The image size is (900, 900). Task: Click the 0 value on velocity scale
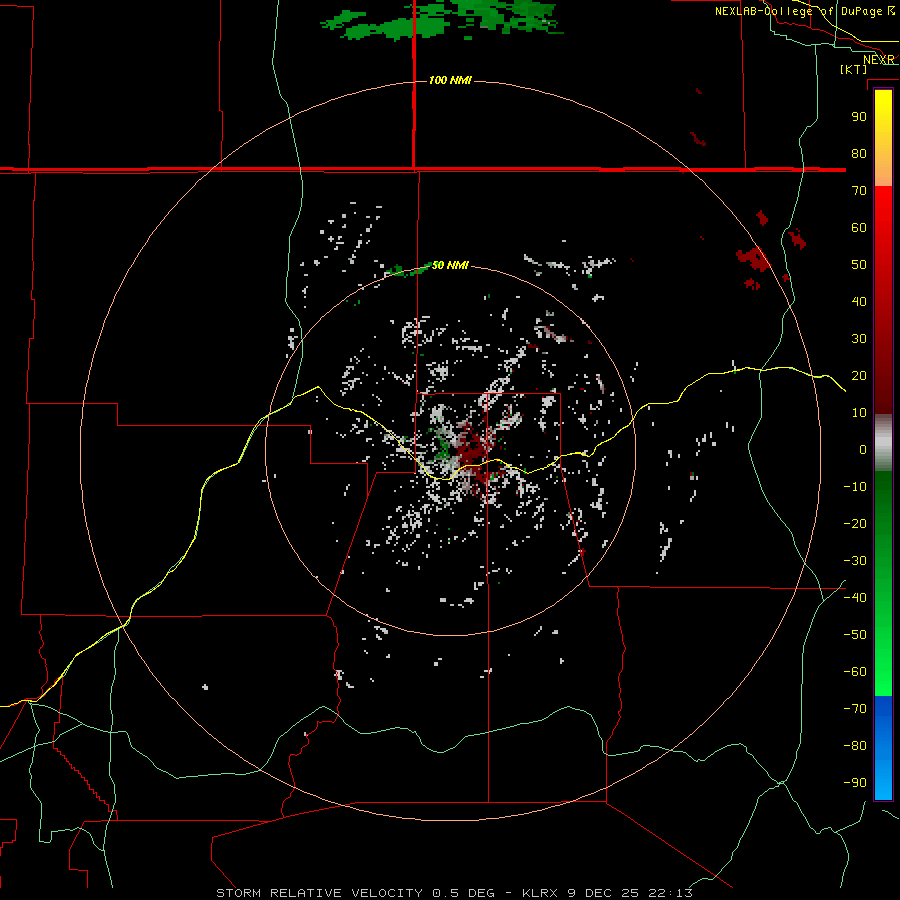click(x=863, y=450)
